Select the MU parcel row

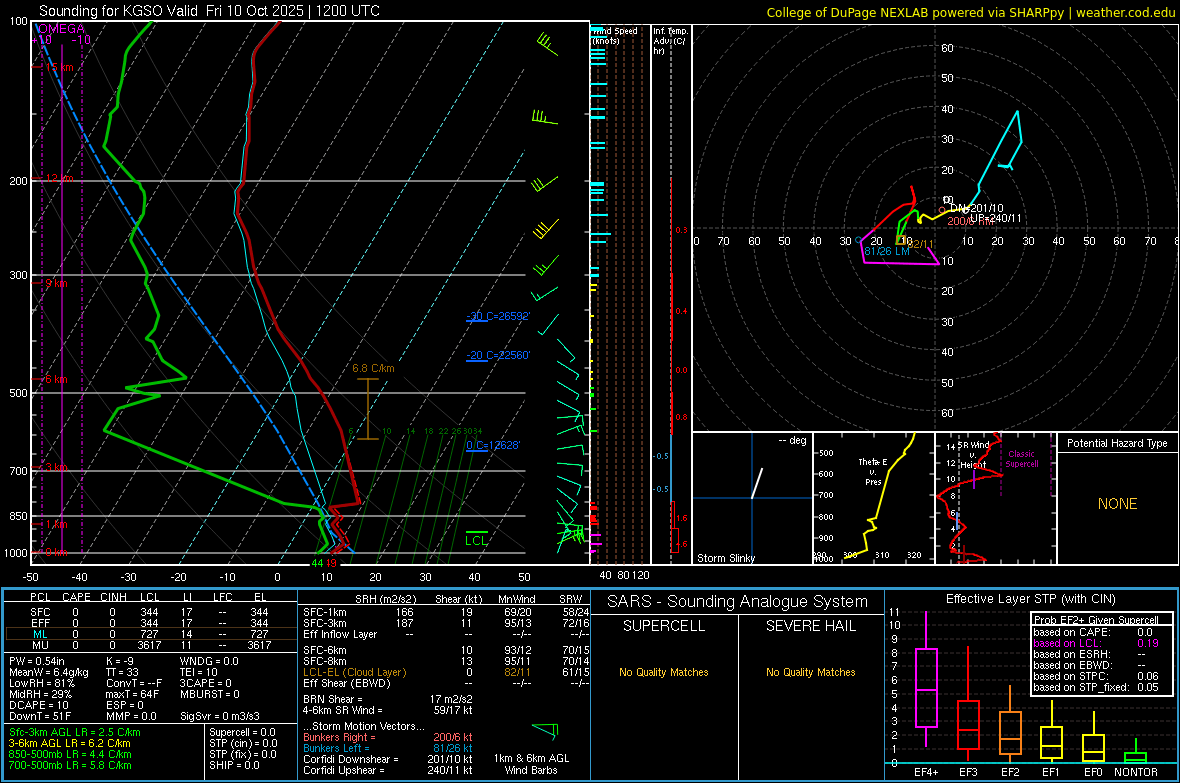(151, 645)
